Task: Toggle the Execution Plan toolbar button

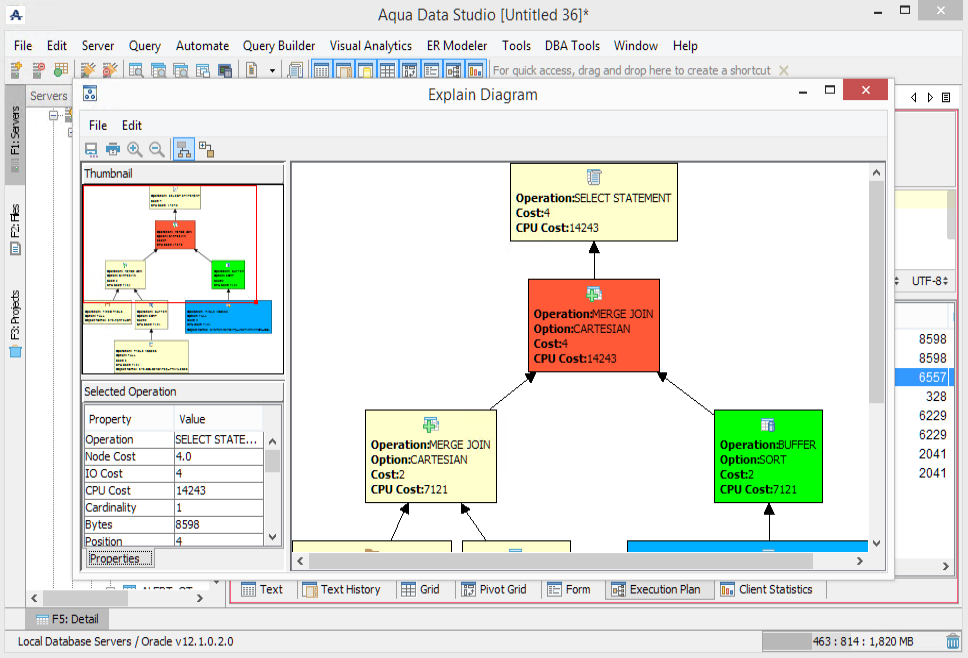Action: pos(454,70)
